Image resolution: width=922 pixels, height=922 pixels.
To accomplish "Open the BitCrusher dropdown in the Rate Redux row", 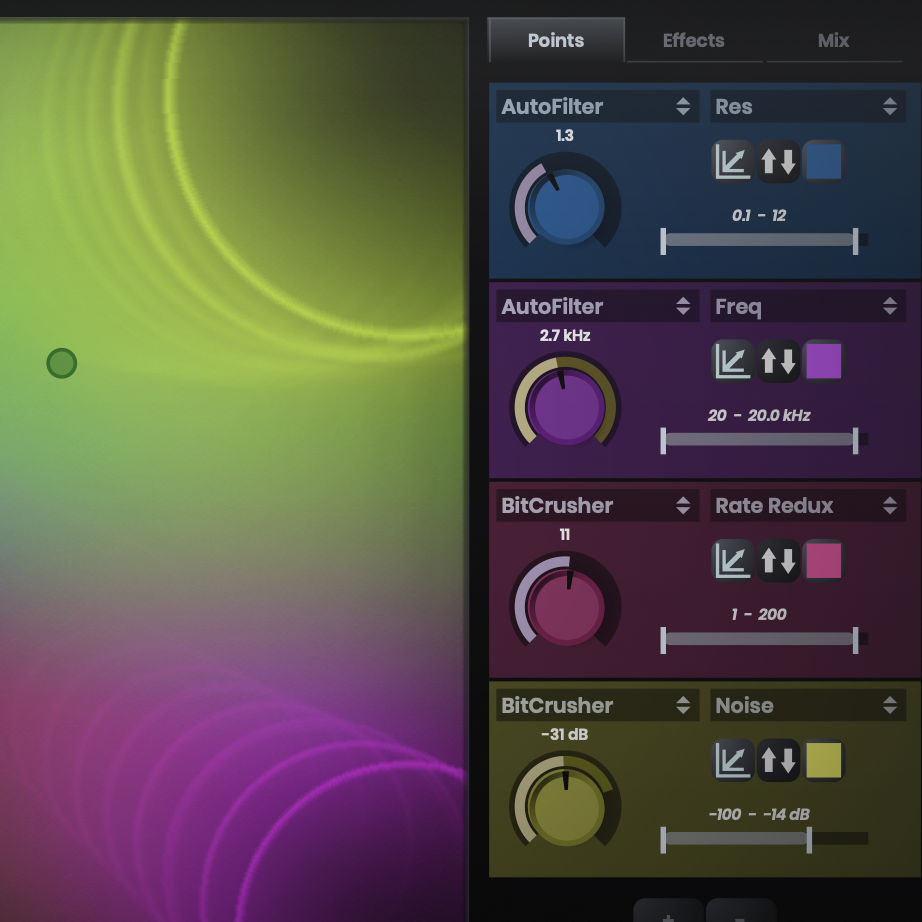I will click(x=597, y=505).
